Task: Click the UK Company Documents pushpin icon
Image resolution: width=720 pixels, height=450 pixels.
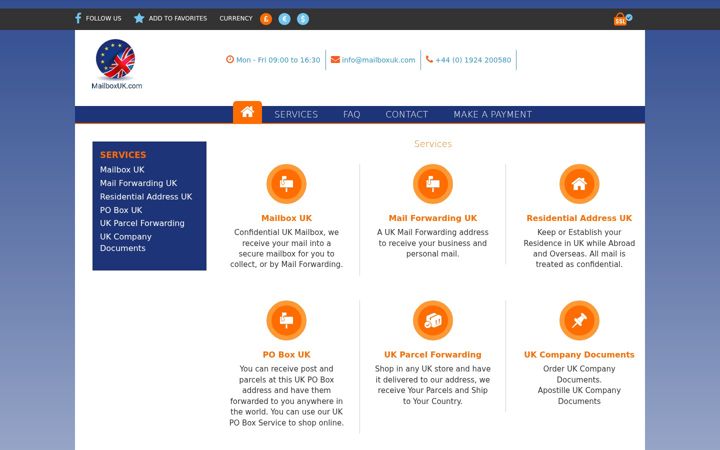Action: tap(579, 320)
